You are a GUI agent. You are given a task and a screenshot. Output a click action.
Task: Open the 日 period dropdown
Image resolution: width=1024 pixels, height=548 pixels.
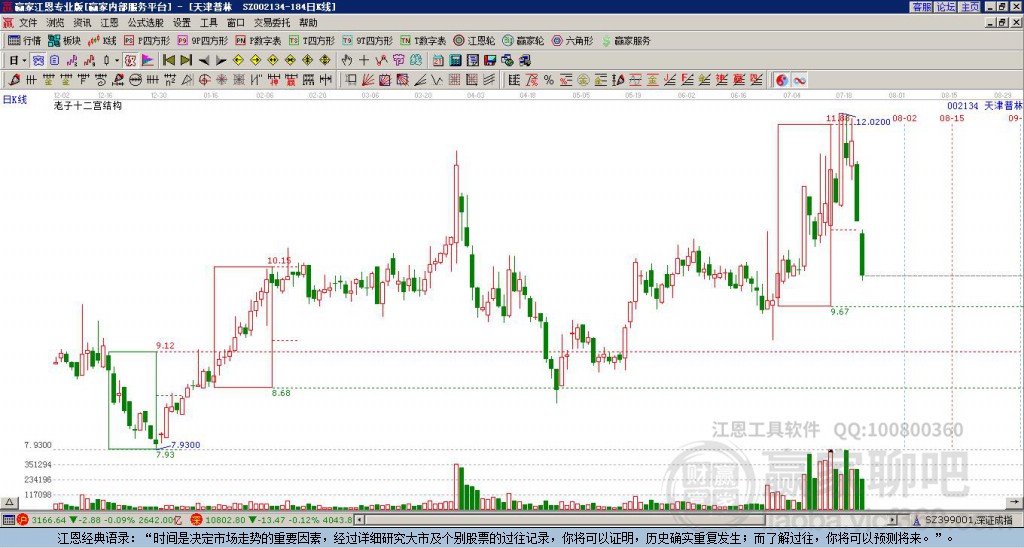point(18,60)
